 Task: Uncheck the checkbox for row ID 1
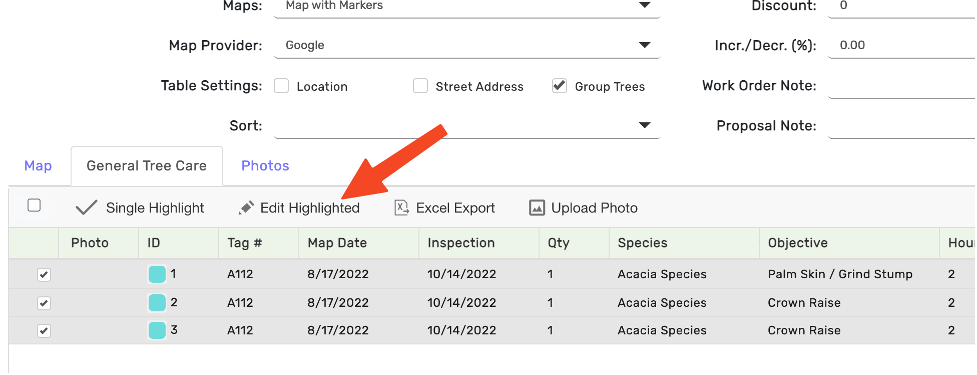(44, 275)
